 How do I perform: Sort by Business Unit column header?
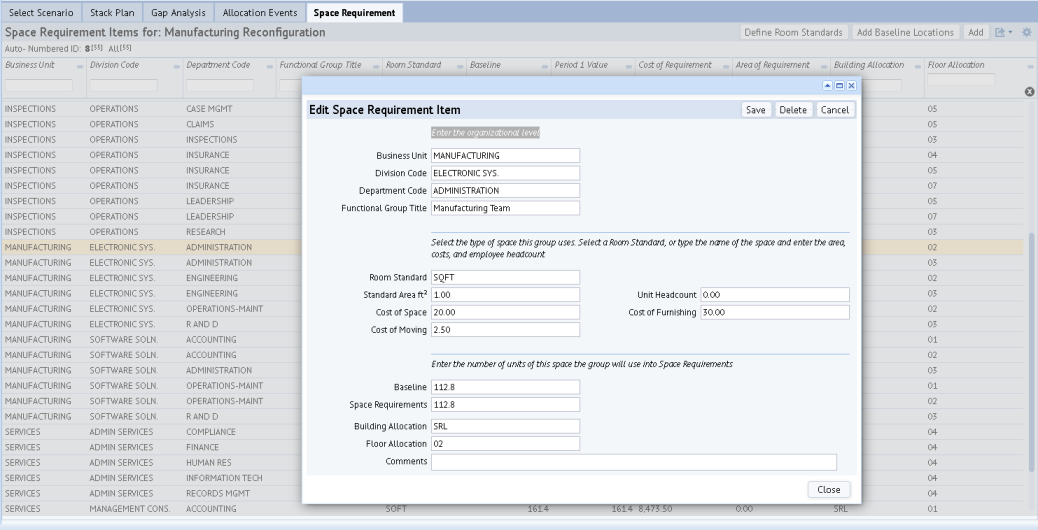pos(30,65)
